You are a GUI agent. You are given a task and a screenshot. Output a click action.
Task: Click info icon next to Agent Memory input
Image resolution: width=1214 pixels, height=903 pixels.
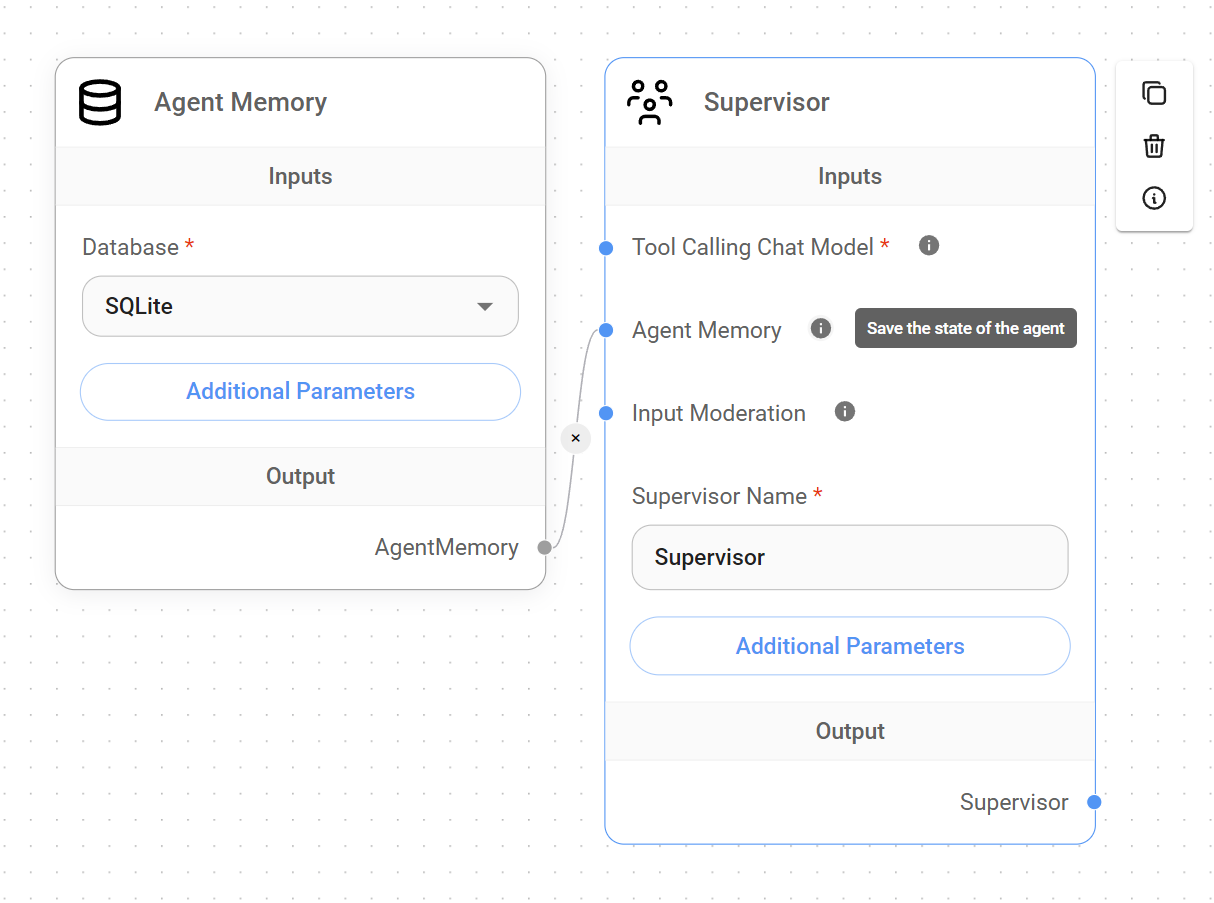(x=821, y=328)
